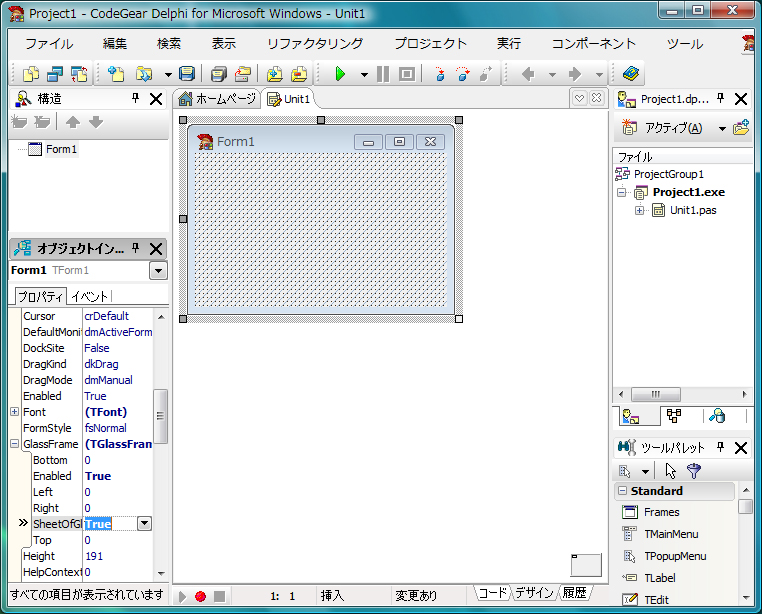The image size is (762, 614).
Task: Pin the Object Inspector panel
Action: [136, 248]
